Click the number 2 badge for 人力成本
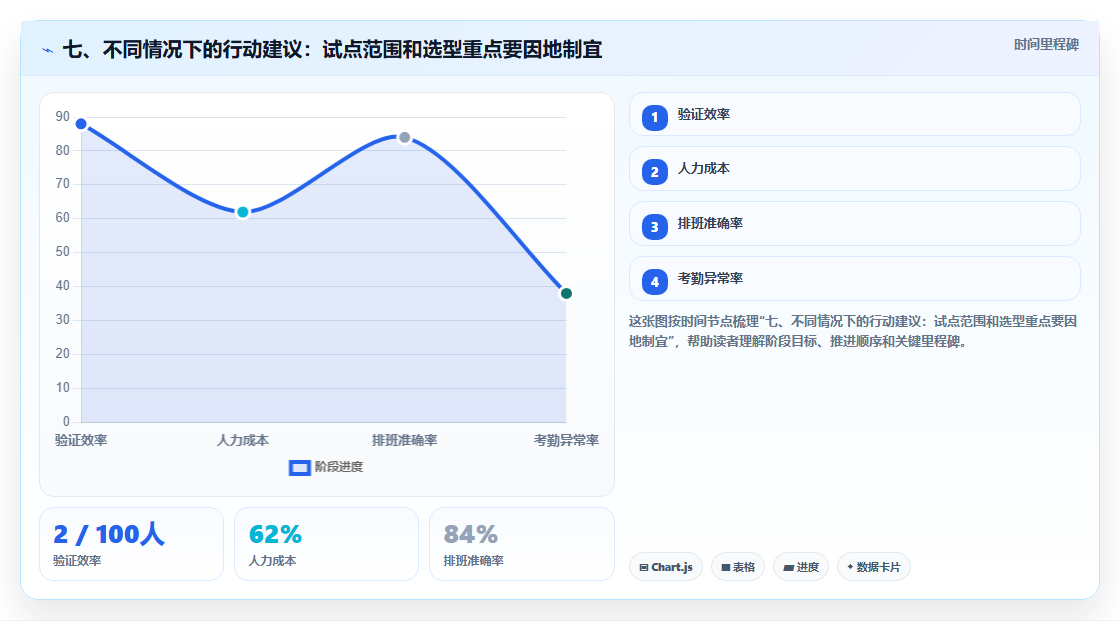This screenshot has width=1120, height=621. (654, 172)
